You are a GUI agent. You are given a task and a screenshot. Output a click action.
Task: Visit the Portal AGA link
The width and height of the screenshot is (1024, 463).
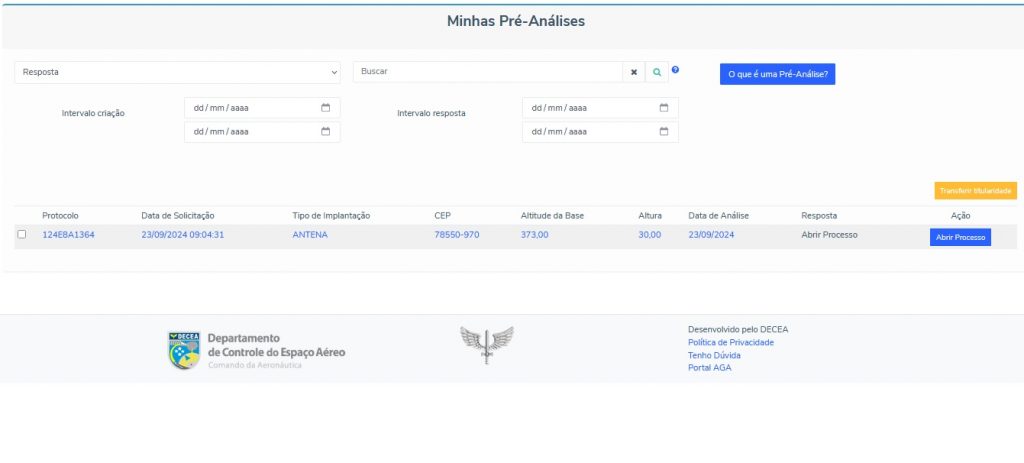(710, 368)
